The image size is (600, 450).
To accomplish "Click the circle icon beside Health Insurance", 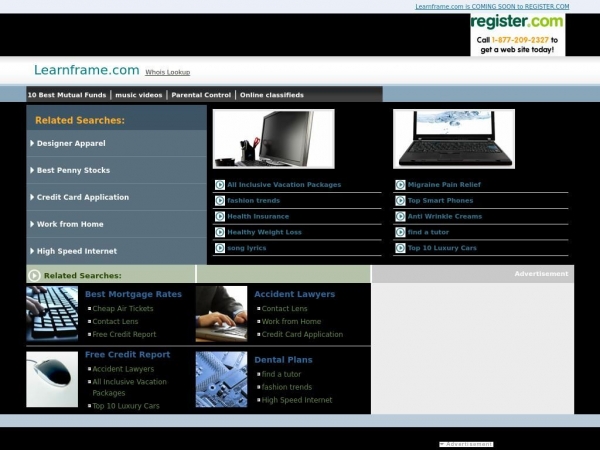I will pos(220,217).
